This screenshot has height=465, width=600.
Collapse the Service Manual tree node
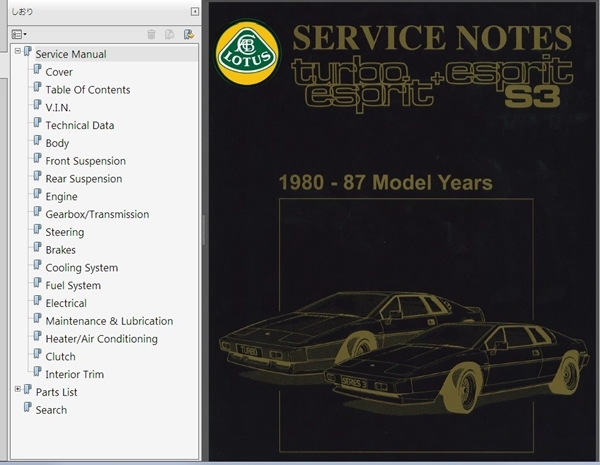pyautogui.click(x=18, y=51)
